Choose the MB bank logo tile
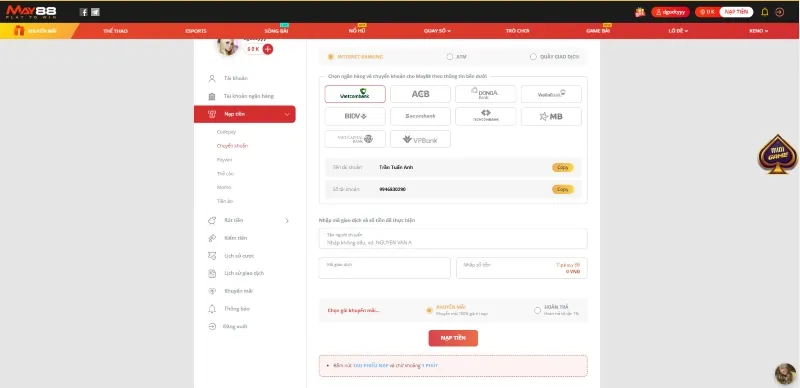The height and width of the screenshot is (388, 800). tap(551, 116)
